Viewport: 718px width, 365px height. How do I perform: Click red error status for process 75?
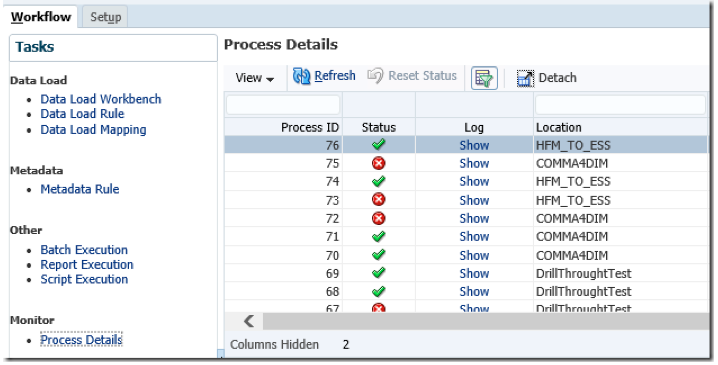(378, 163)
